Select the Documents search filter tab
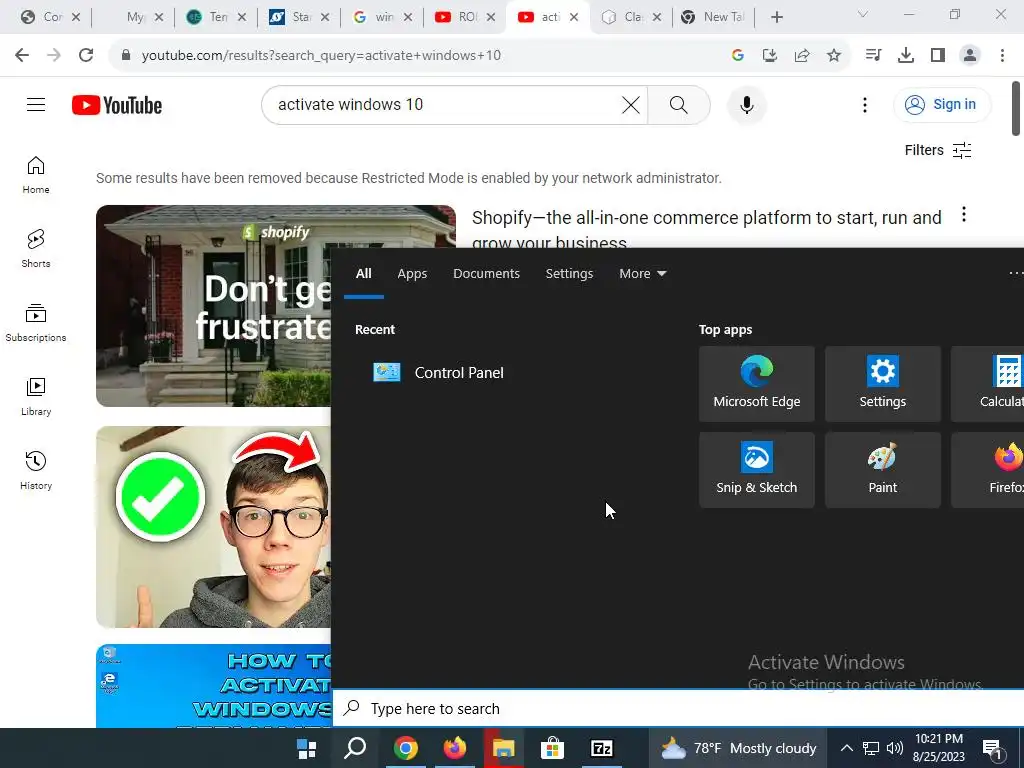1024x768 pixels. [x=487, y=274]
